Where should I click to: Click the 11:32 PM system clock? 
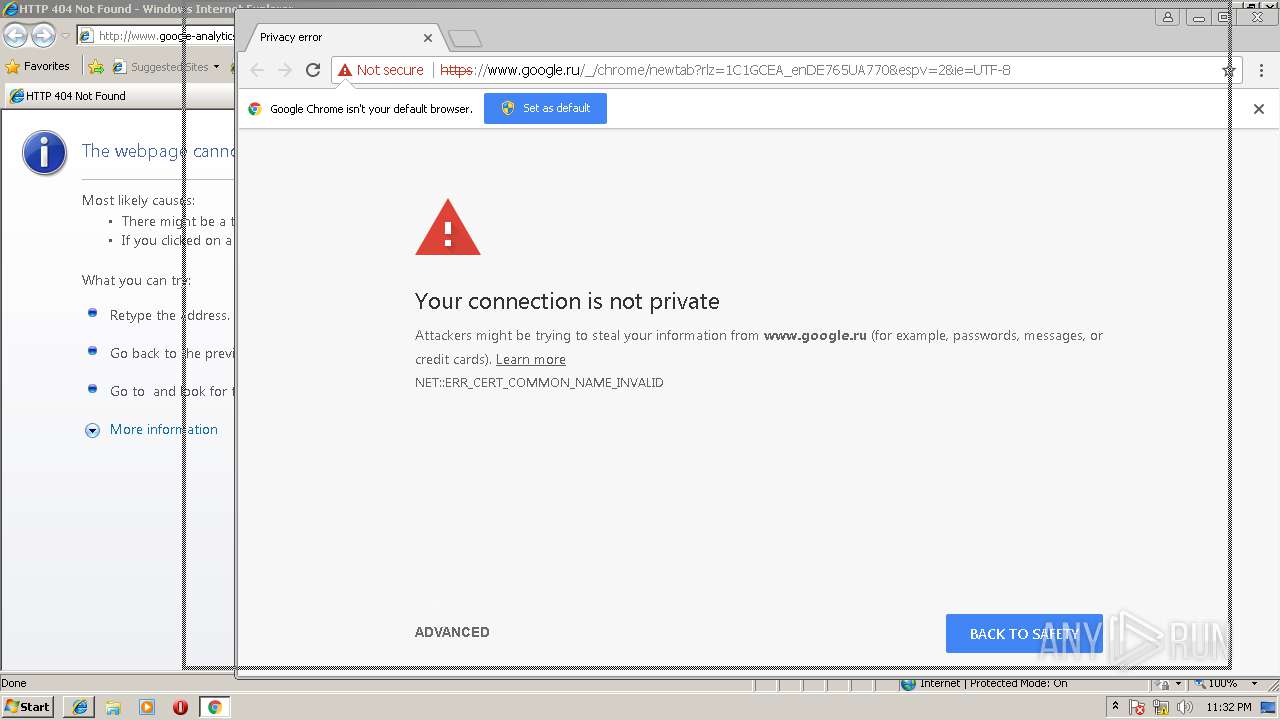(x=1229, y=707)
